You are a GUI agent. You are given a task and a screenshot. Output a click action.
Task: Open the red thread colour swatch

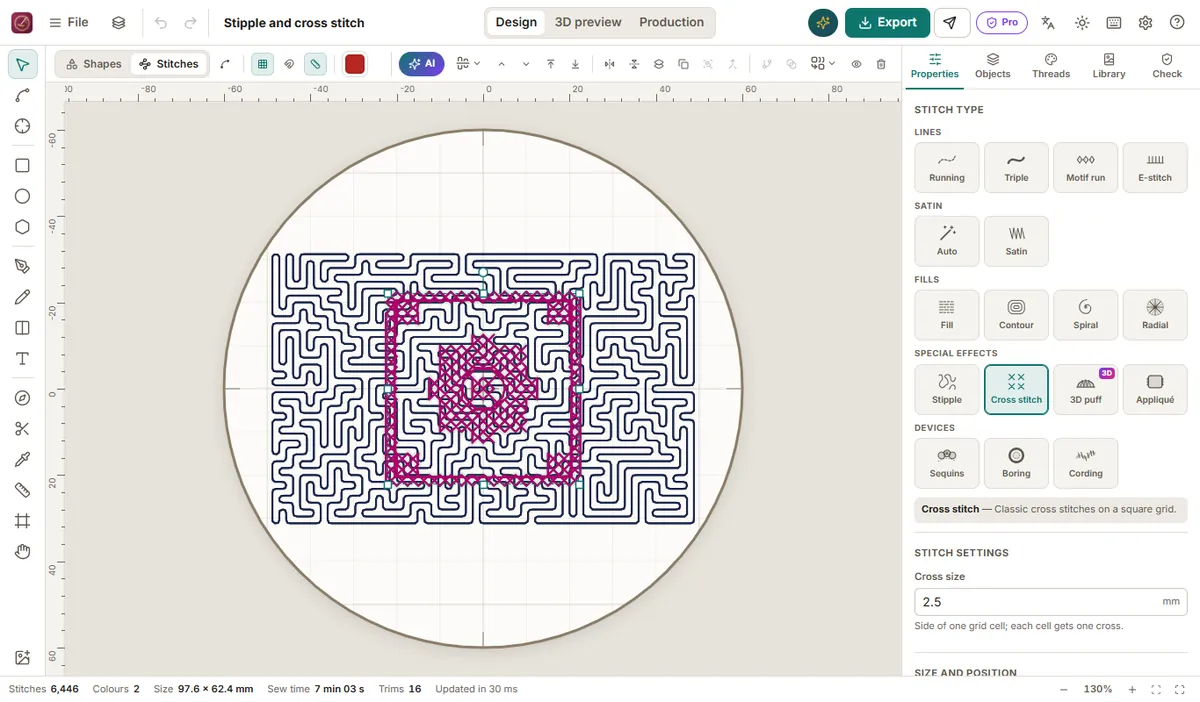[355, 64]
